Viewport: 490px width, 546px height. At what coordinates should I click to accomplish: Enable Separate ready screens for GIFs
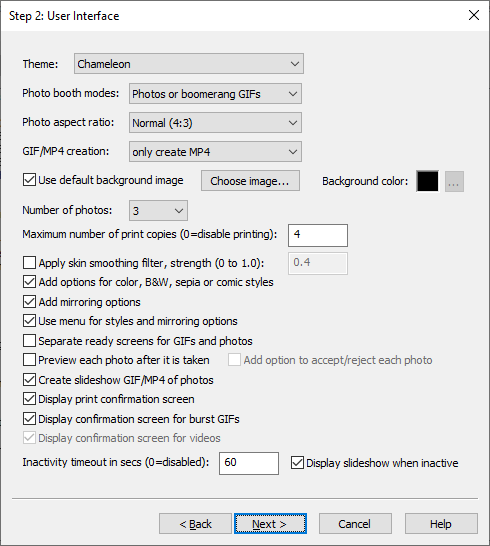point(29,341)
